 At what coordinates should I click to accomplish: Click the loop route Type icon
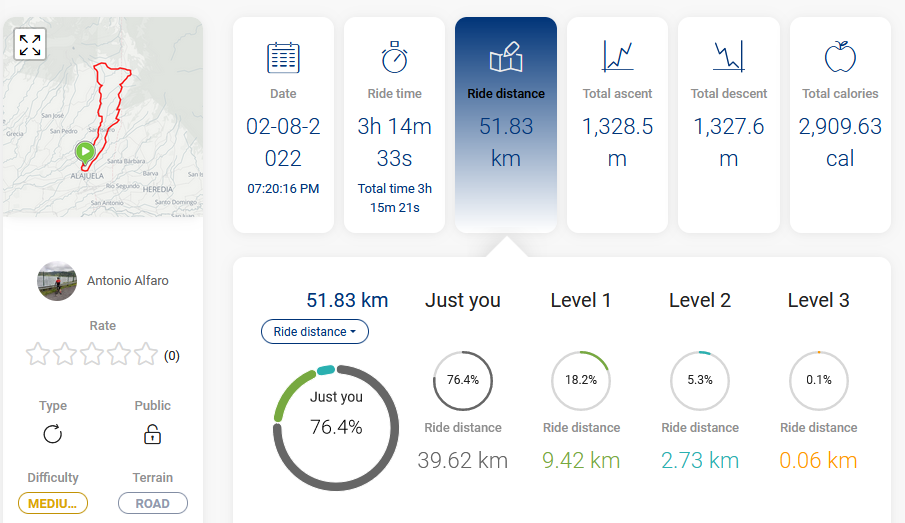[53, 434]
